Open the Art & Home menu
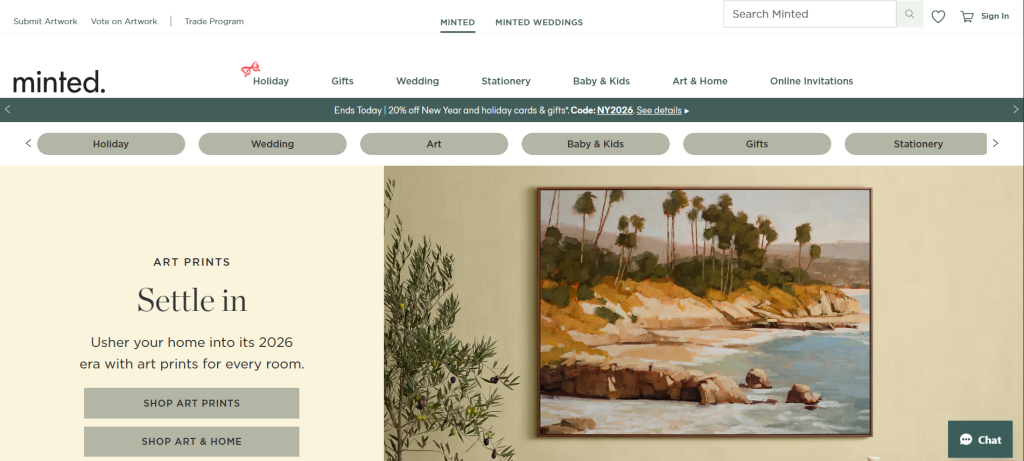The image size is (1024, 461). coord(699,81)
